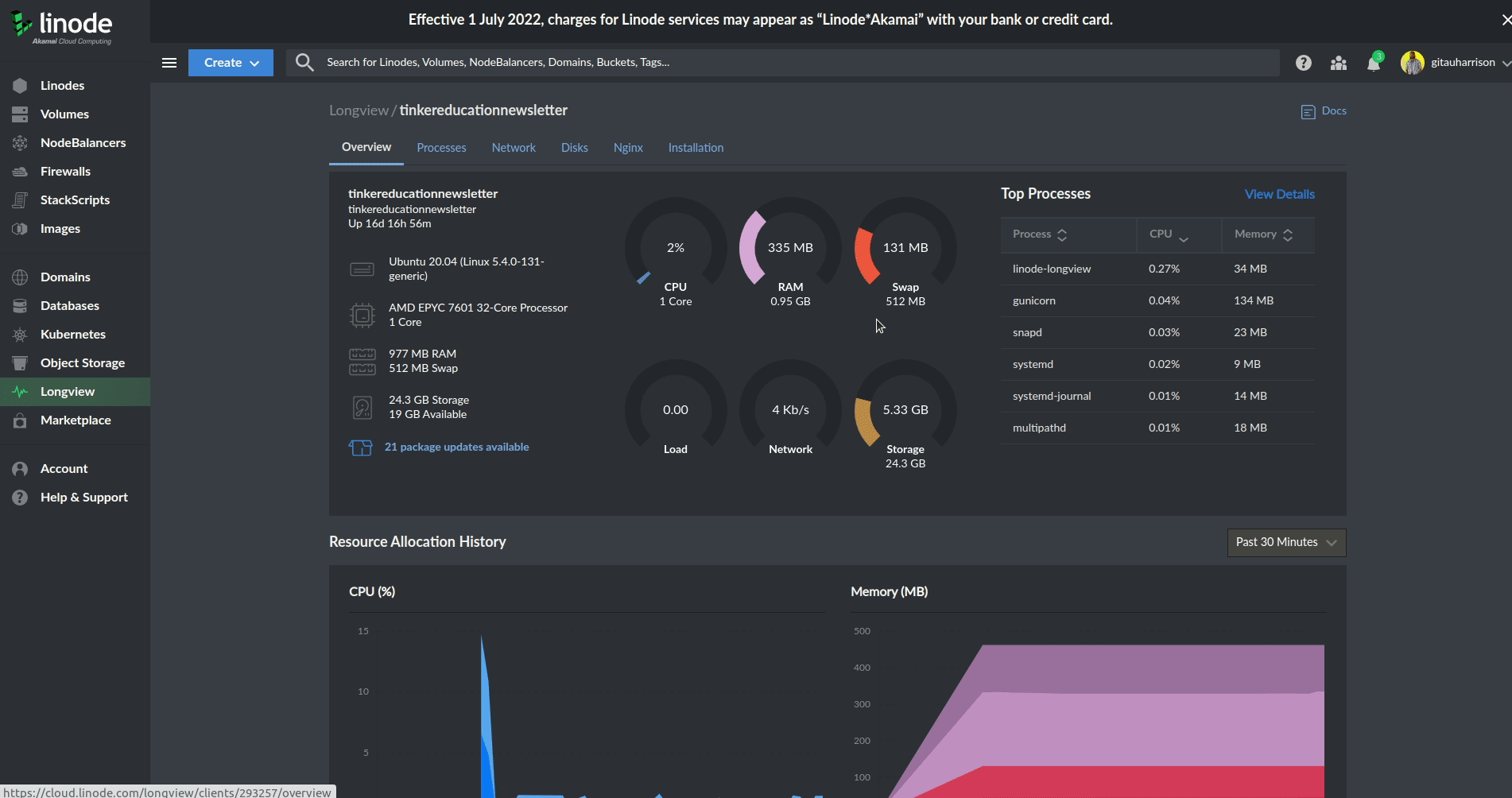Switch to the Disks tab

coord(575,148)
